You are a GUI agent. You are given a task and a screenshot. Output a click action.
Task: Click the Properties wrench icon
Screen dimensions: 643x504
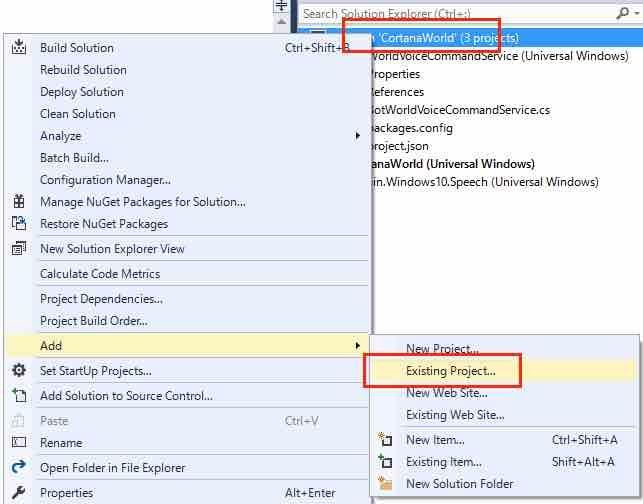pyautogui.click(x=19, y=492)
